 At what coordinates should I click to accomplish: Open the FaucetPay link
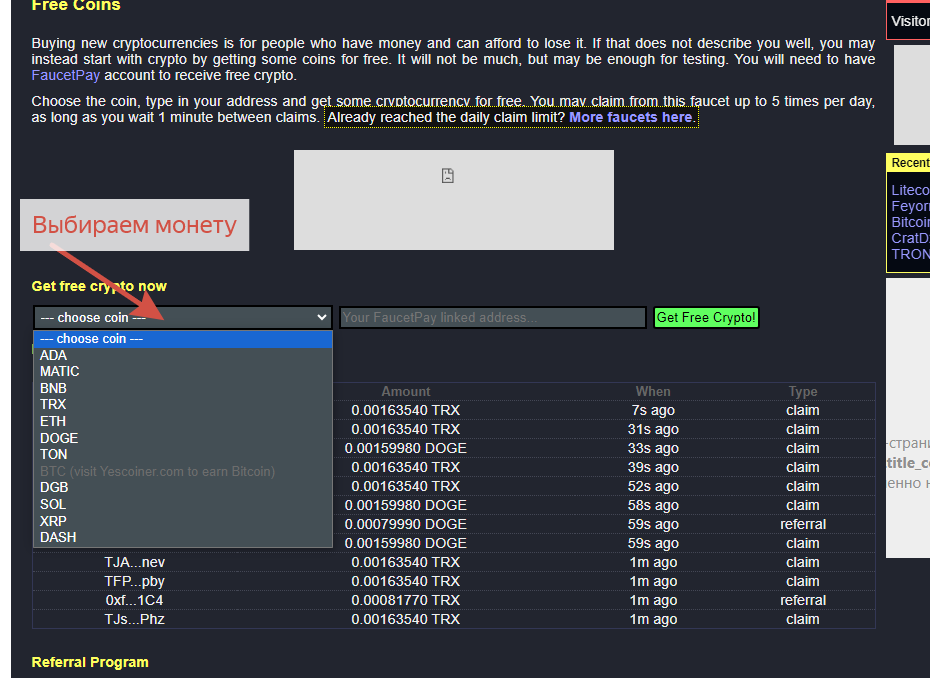click(x=66, y=75)
